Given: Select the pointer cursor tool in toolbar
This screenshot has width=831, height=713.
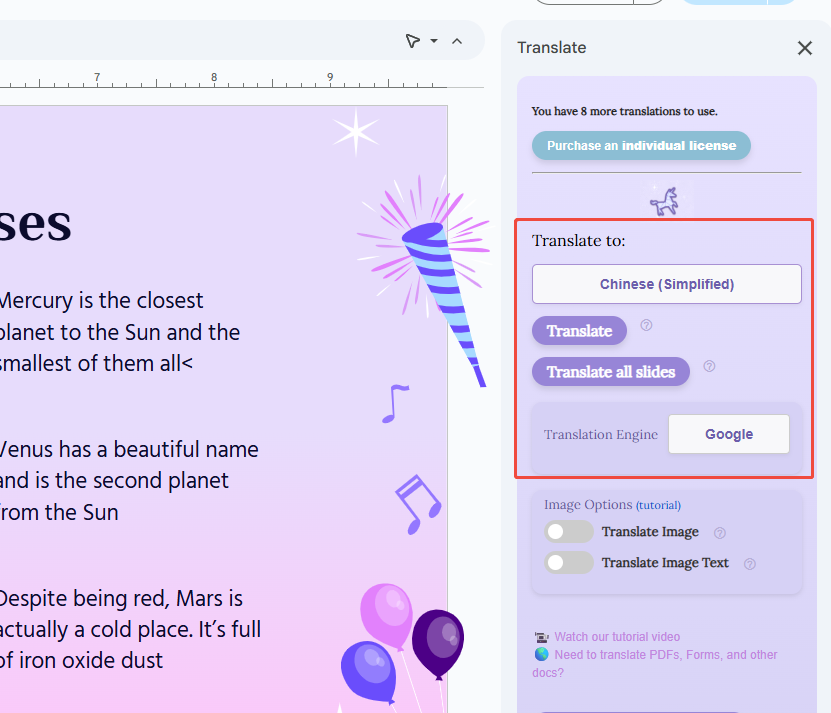Looking at the screenshot, I should tap(412, 41).
